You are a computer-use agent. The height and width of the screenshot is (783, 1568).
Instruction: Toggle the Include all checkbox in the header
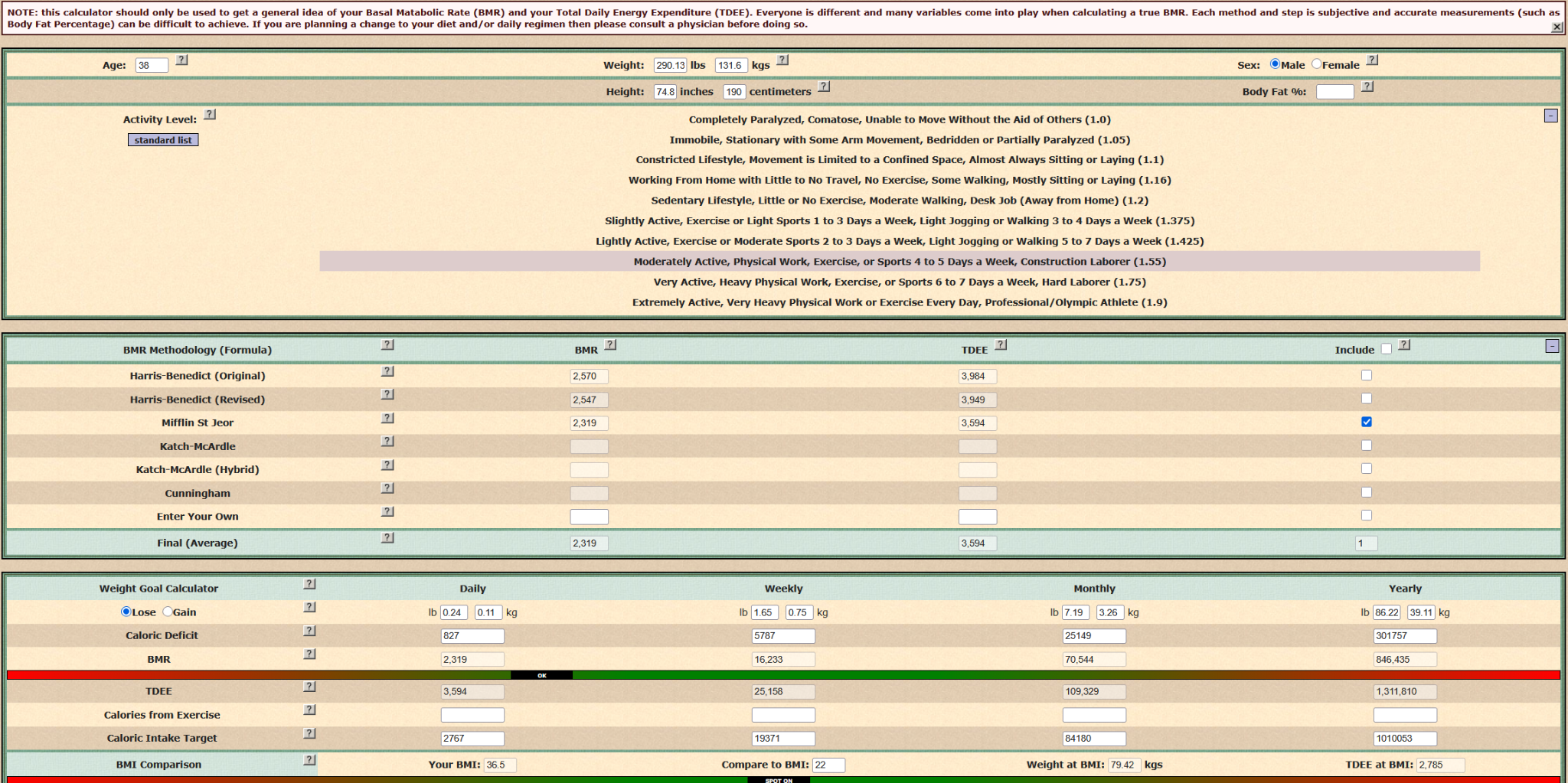point(1387,349)
